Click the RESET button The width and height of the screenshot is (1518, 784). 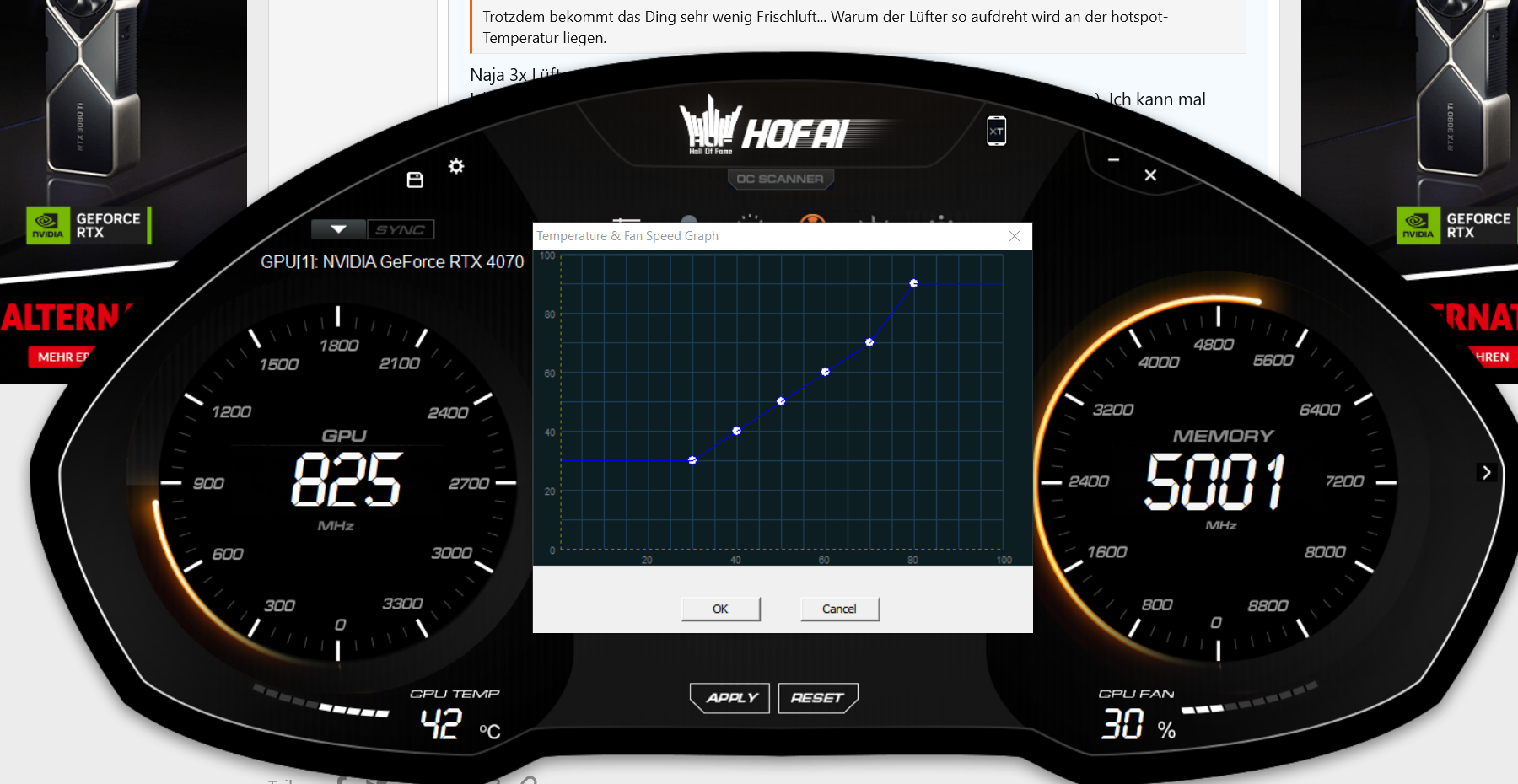click(817, 698)
